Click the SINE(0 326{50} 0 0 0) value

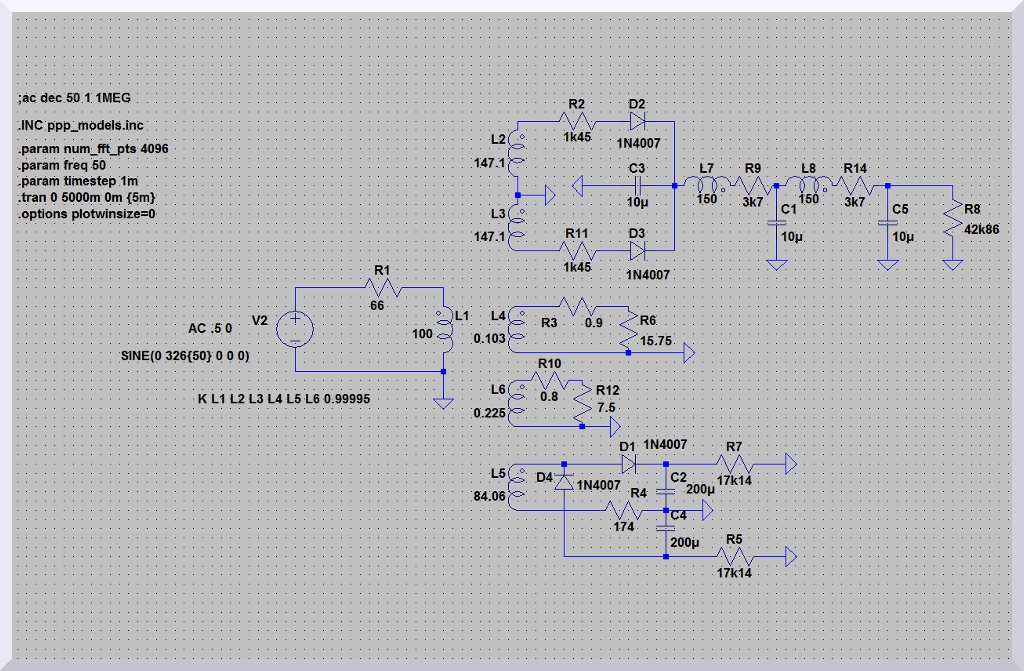pyautogui.click(x=184, y=356)
